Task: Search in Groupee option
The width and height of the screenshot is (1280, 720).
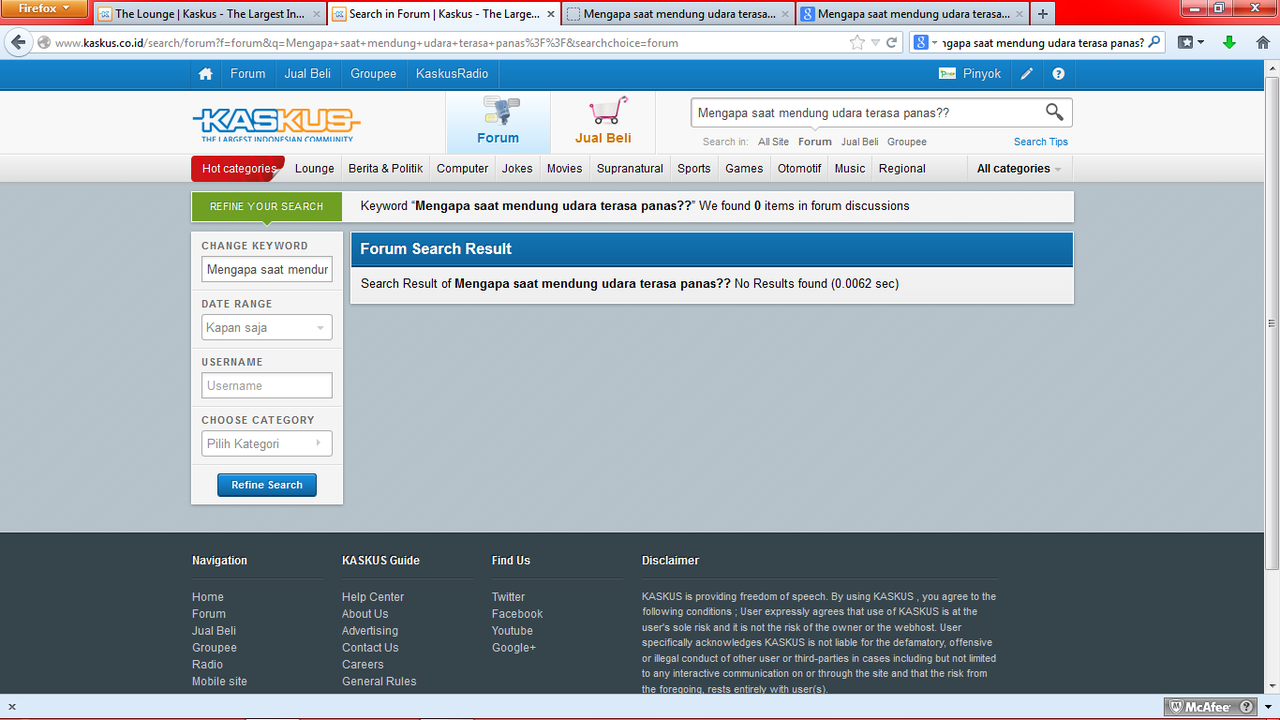Action: [x=907, y=142]
